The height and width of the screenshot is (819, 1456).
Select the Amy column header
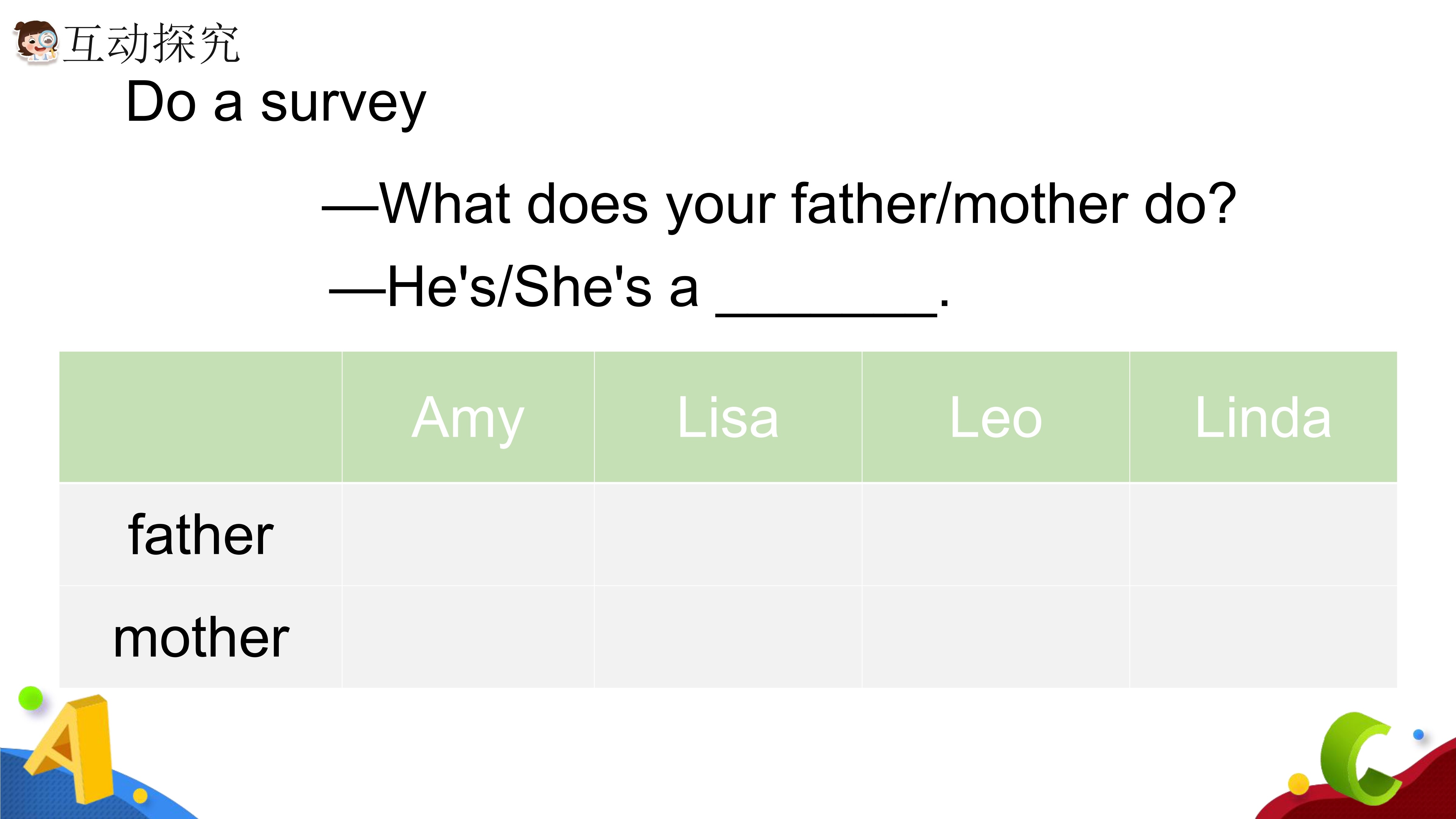tap(468, 417)
